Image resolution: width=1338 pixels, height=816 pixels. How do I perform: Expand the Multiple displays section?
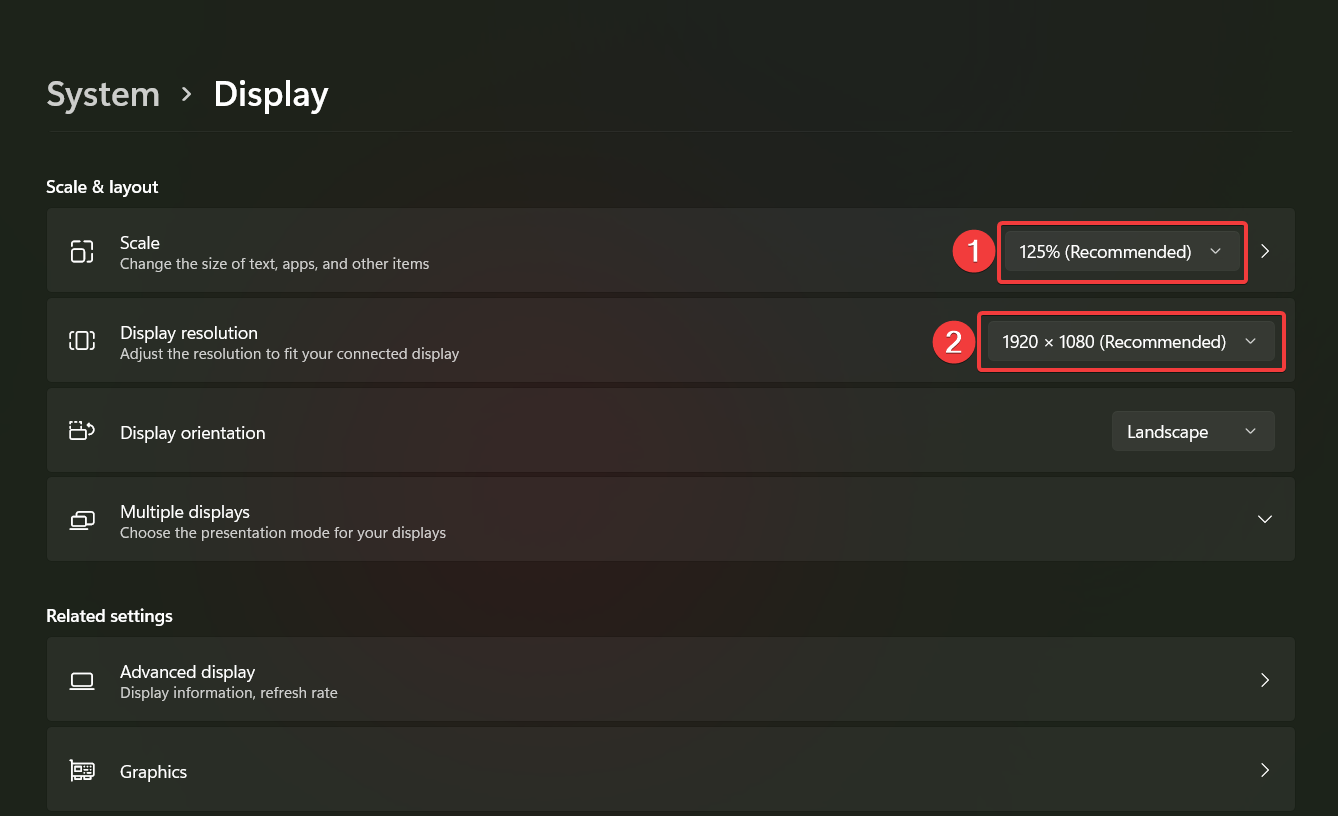click(x=1265, y=519)
